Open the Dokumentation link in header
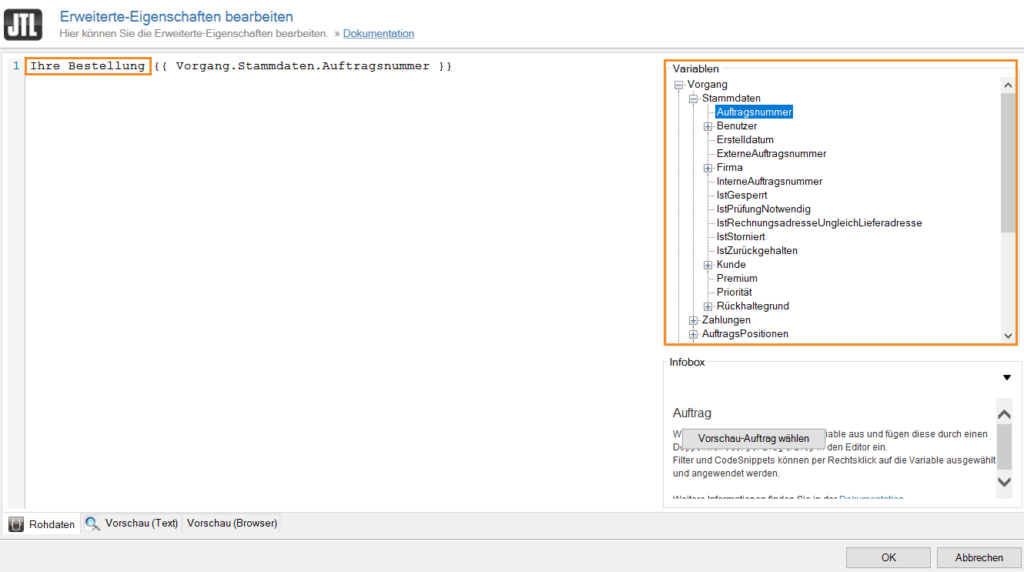This screenshot has height=572, width=1024. point(378,34)
